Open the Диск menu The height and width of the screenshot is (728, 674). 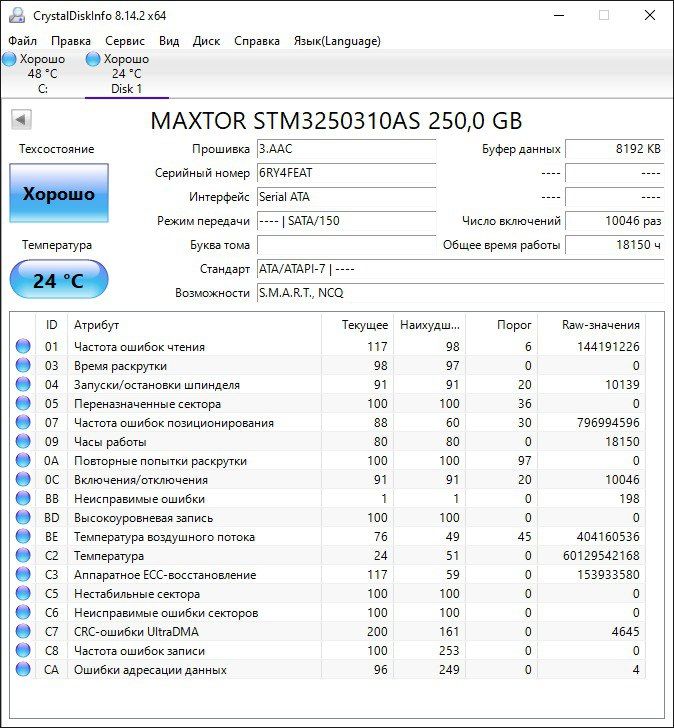206,41
